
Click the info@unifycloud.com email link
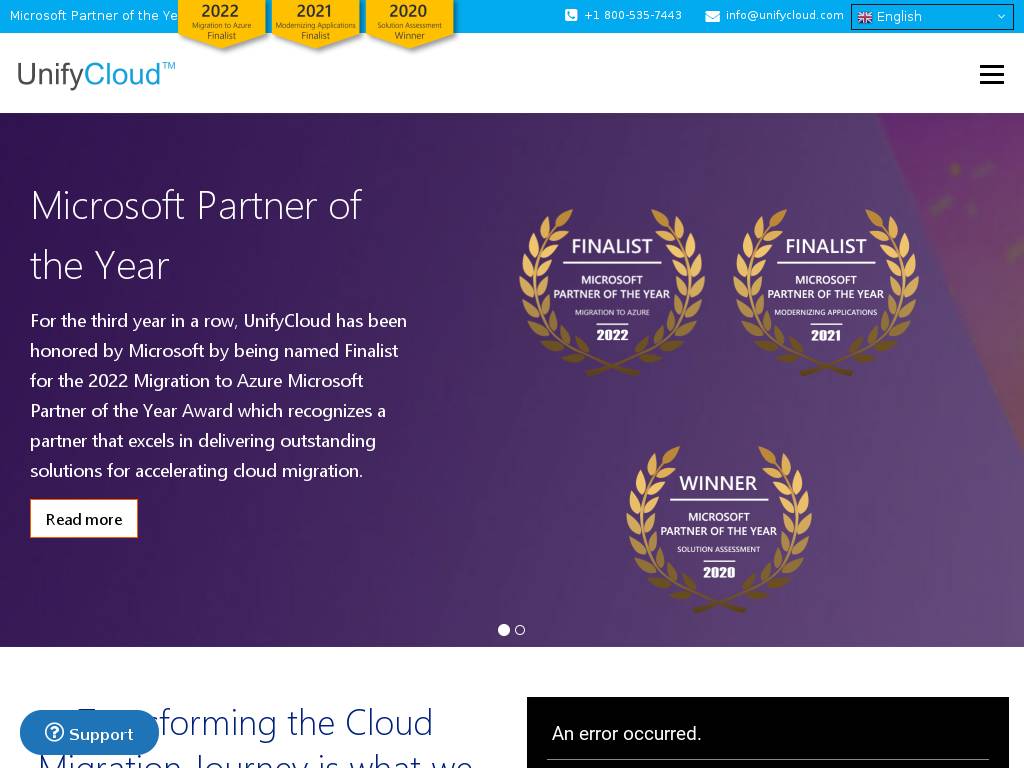coord(784,16)
